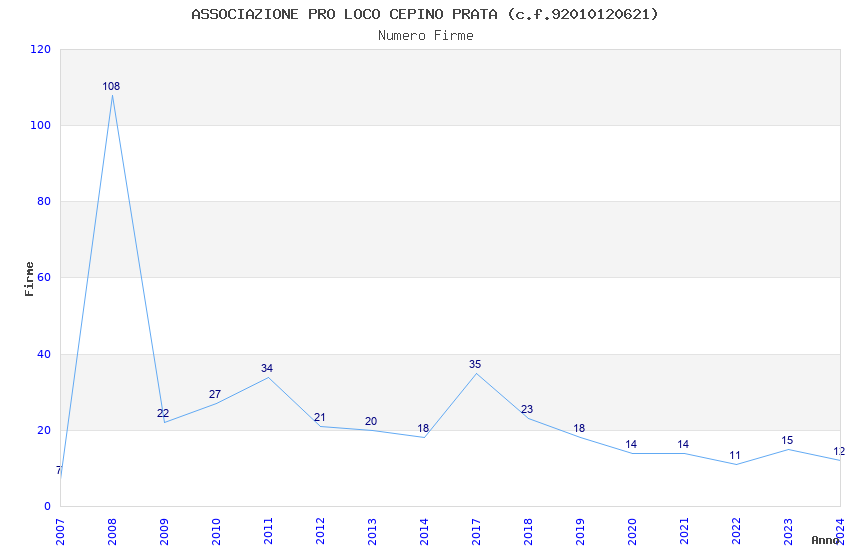Click the subtitle Numero Firme

(426, 36)
